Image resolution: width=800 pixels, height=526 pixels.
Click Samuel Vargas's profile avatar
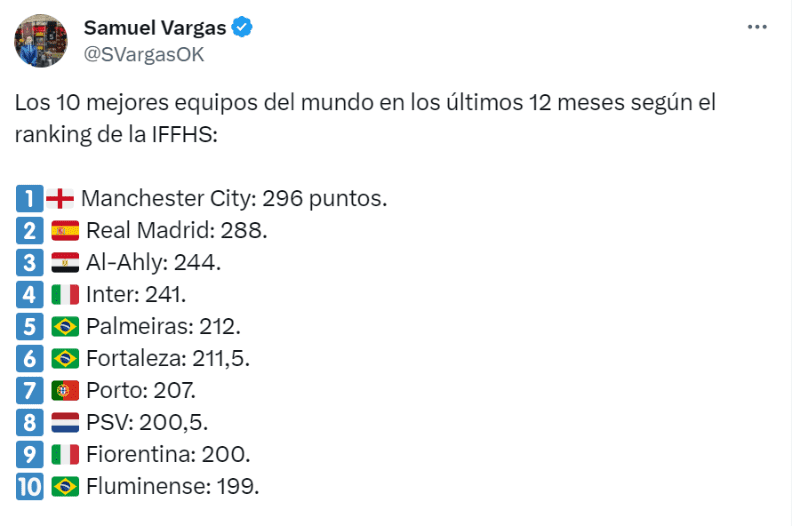click(40, 41)
